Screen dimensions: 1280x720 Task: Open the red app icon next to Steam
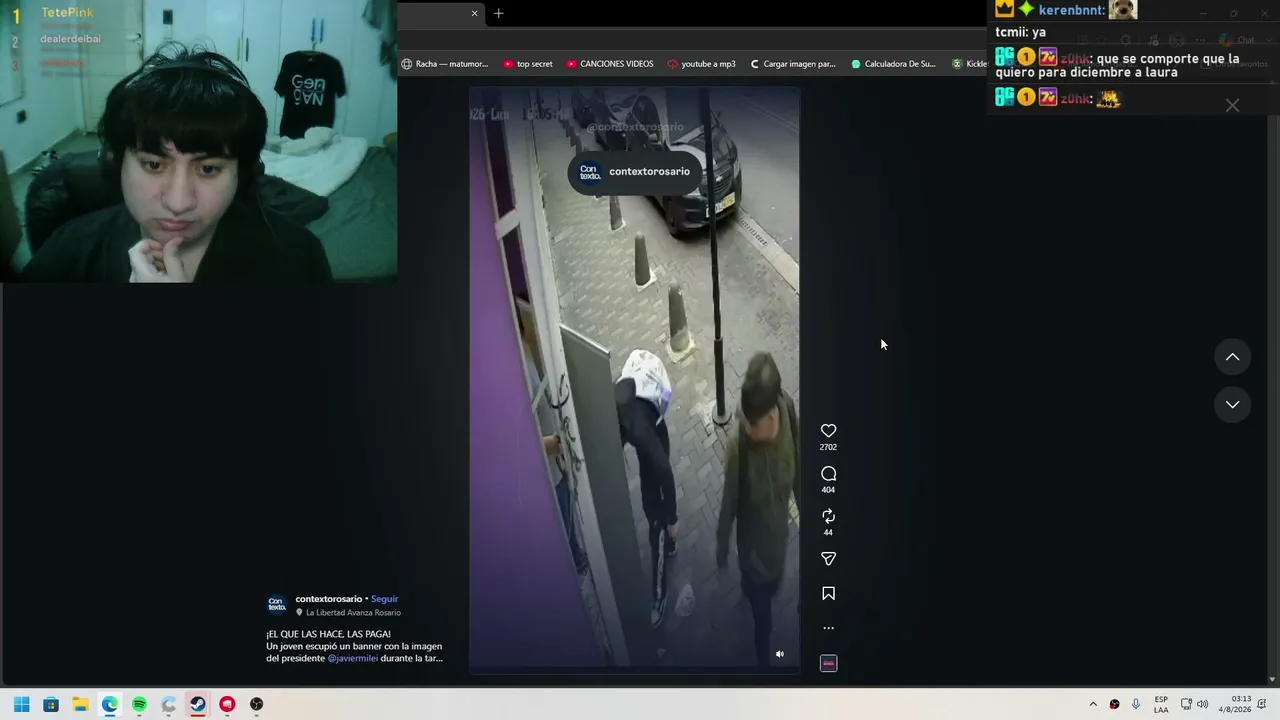click(x=227, y=704)
